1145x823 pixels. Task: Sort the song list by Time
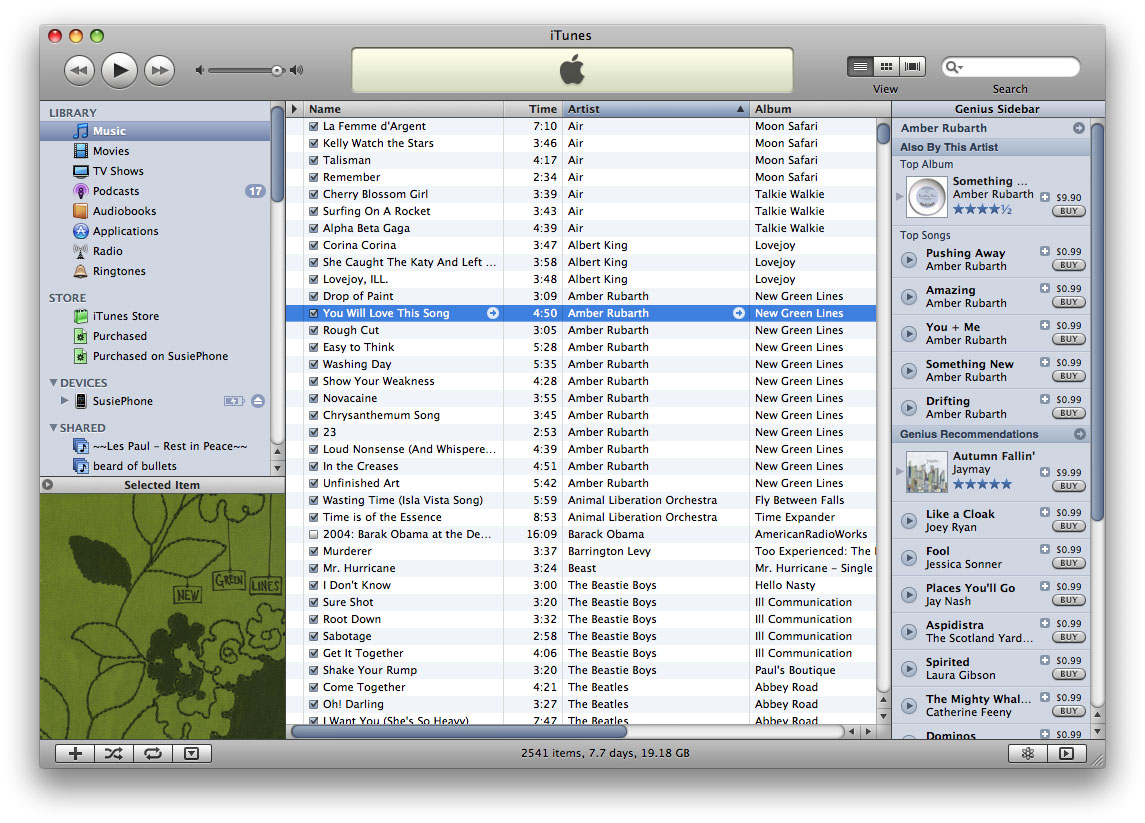(x=533, y=109)
